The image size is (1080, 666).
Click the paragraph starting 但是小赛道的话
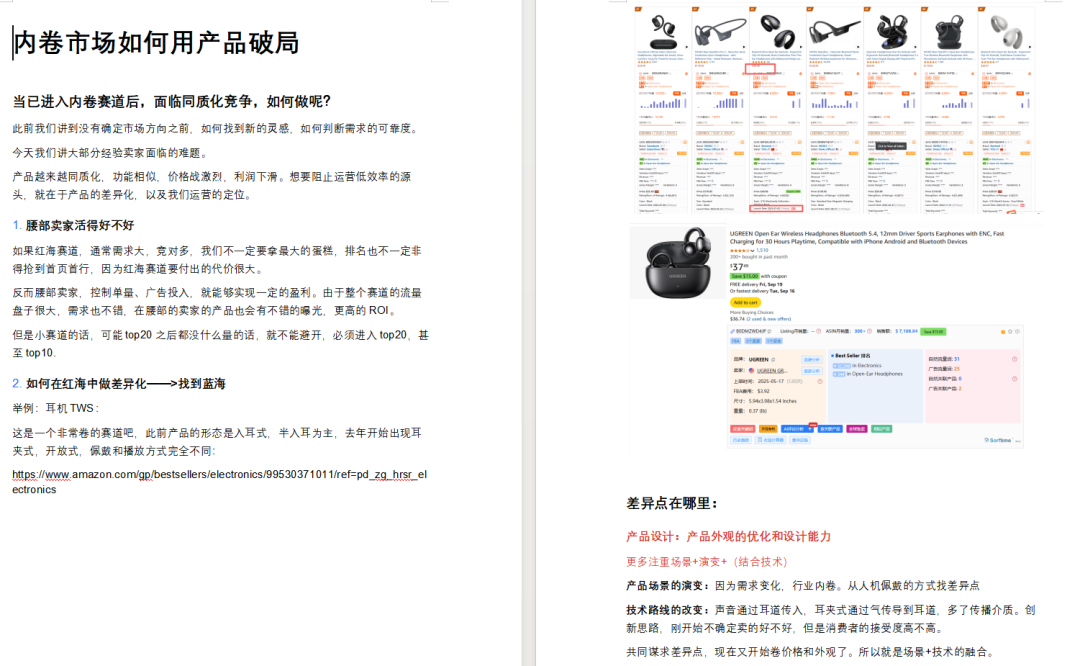click(220, 344)
